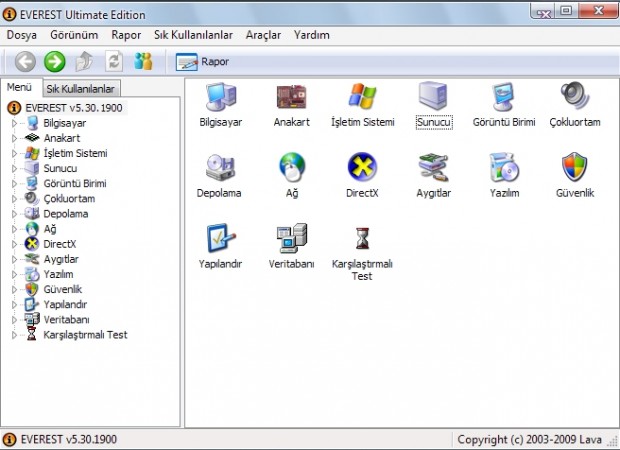Open the Yapılandır configuration icon in main panel
The width and height of the screenshot is (620, 450).
(221, 238)
